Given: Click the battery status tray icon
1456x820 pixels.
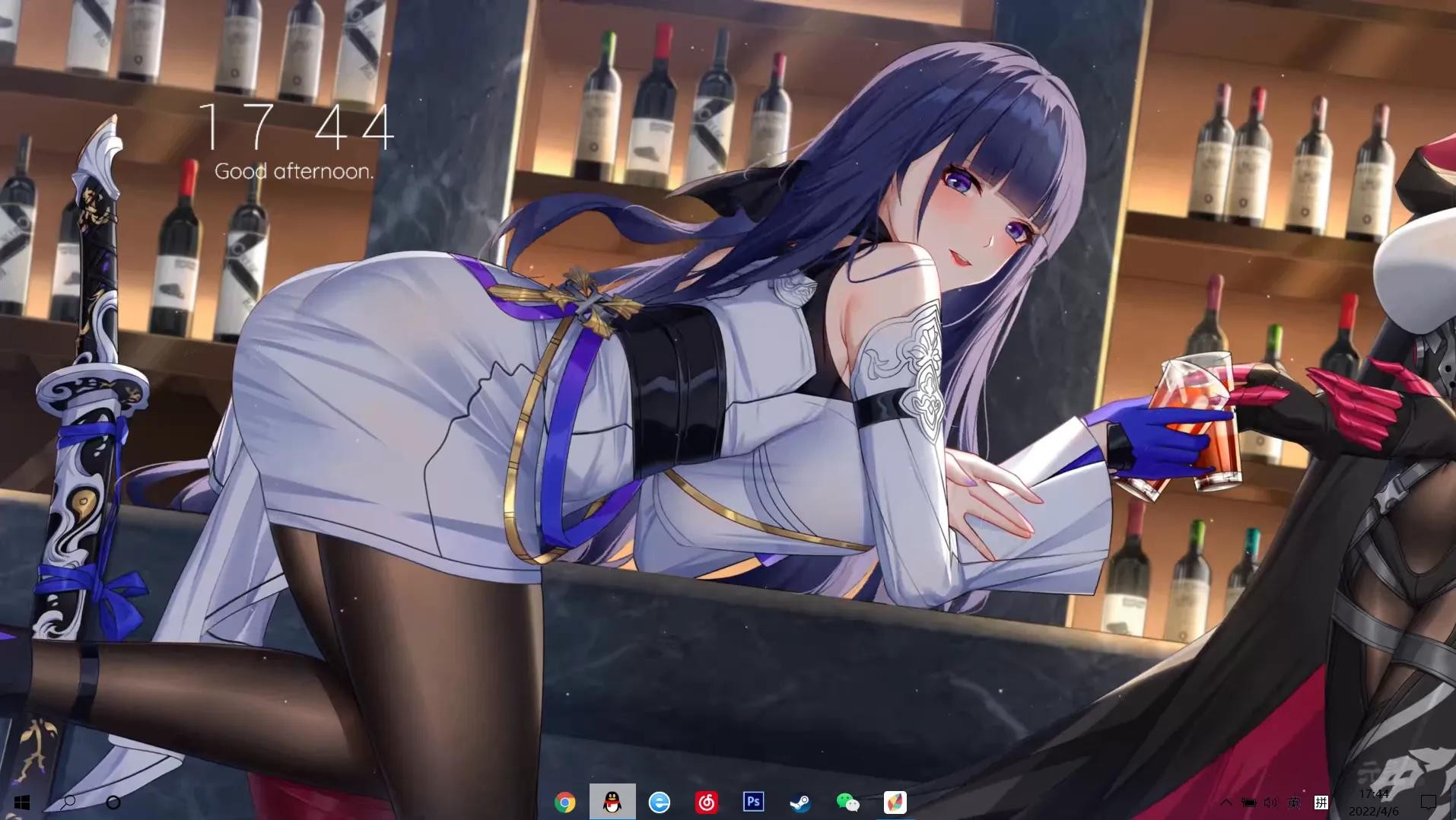Looking at the screenshot, I should tap(1248, 803).
